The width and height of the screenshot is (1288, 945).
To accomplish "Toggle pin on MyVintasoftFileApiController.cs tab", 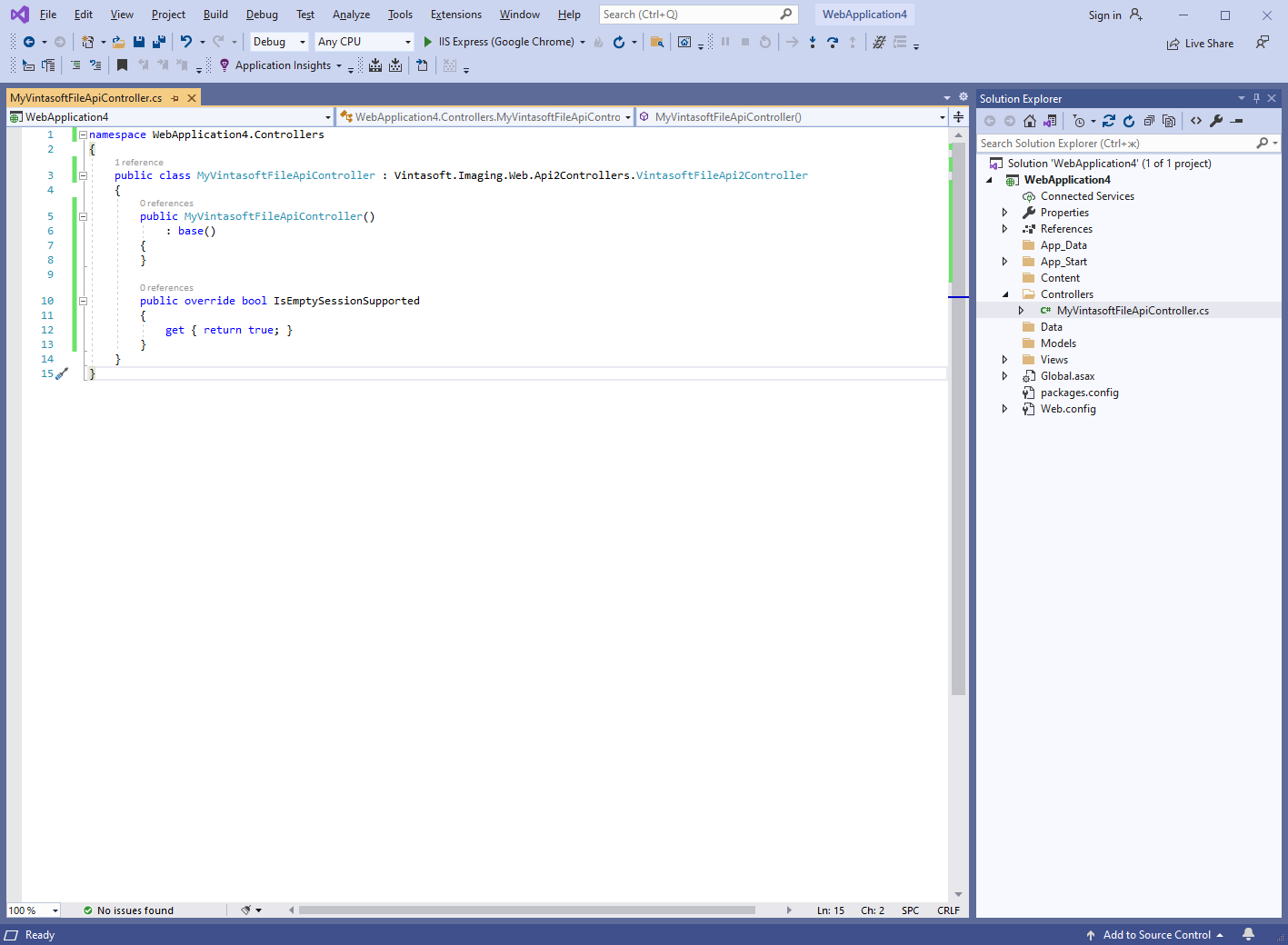I will pyautogui.click(x=175, y=98).
